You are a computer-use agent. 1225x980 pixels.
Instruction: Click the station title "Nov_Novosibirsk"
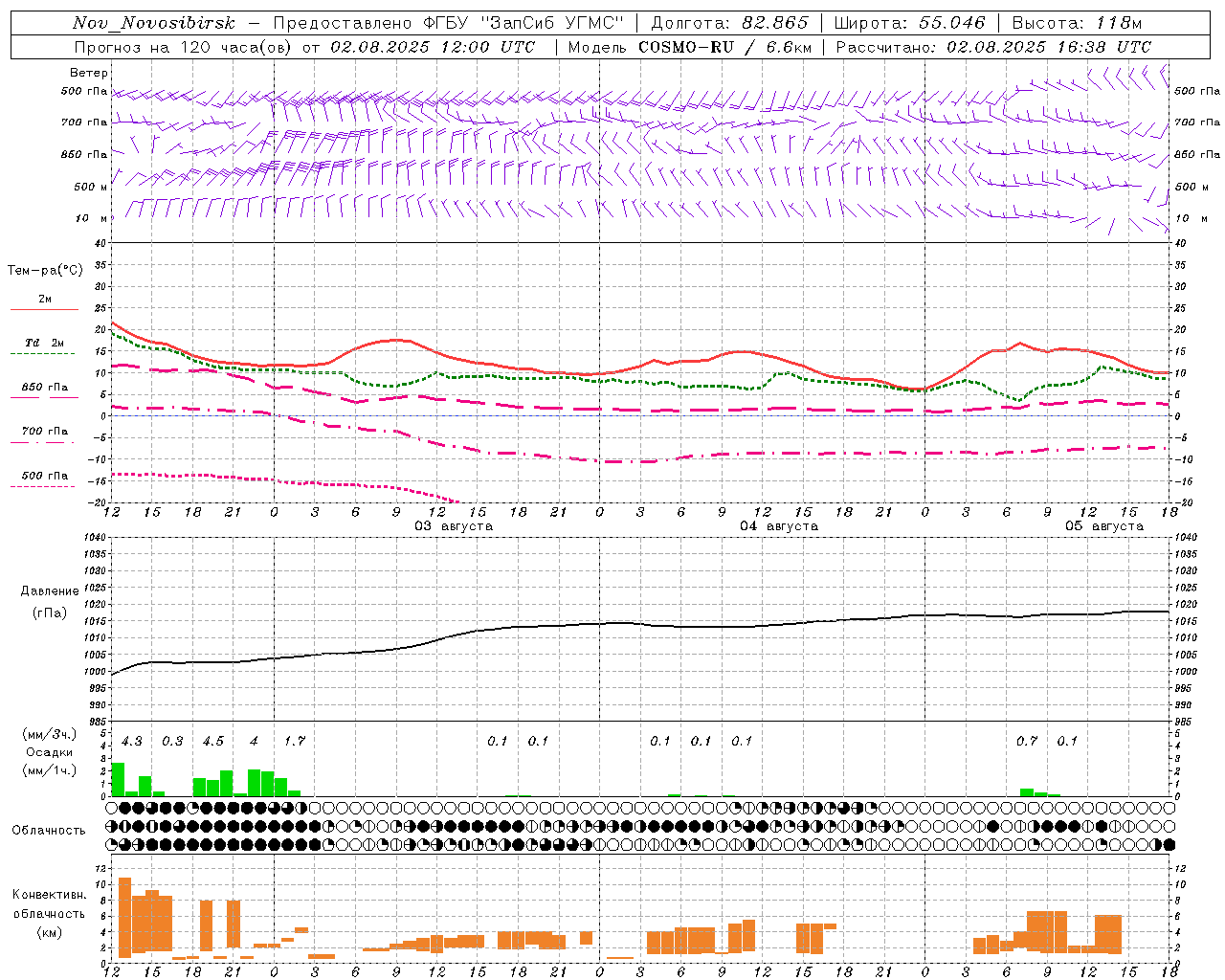click(x=154, y=23)
